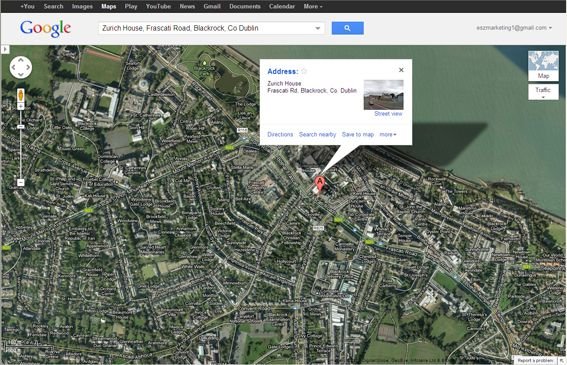Screen dimensions: 567x365
Task: Open the Traffic layer dropdown
Action: (x=543, y=92)
